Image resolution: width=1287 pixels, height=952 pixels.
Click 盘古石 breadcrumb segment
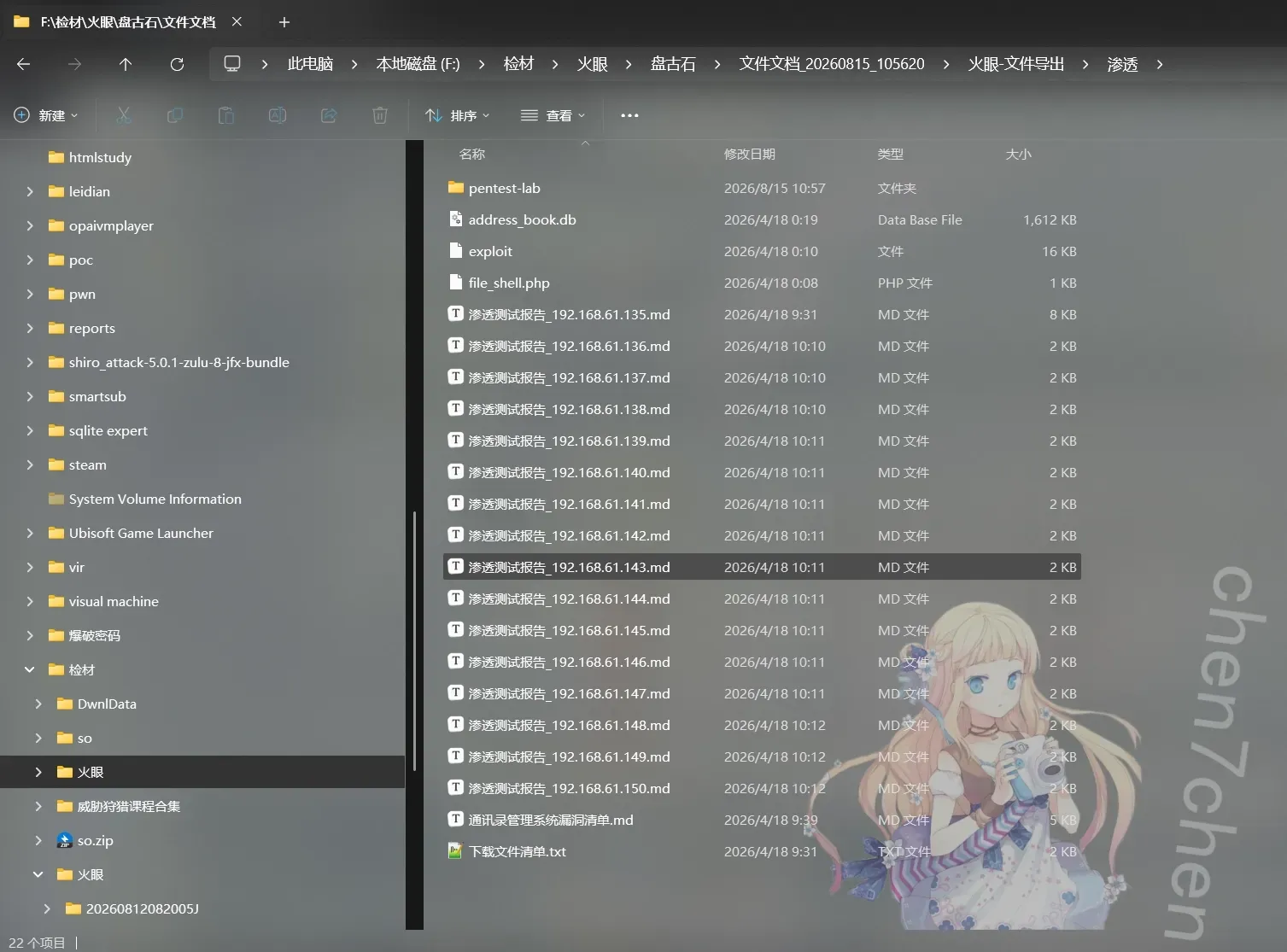pyautogui.click(x=673, y=64)
